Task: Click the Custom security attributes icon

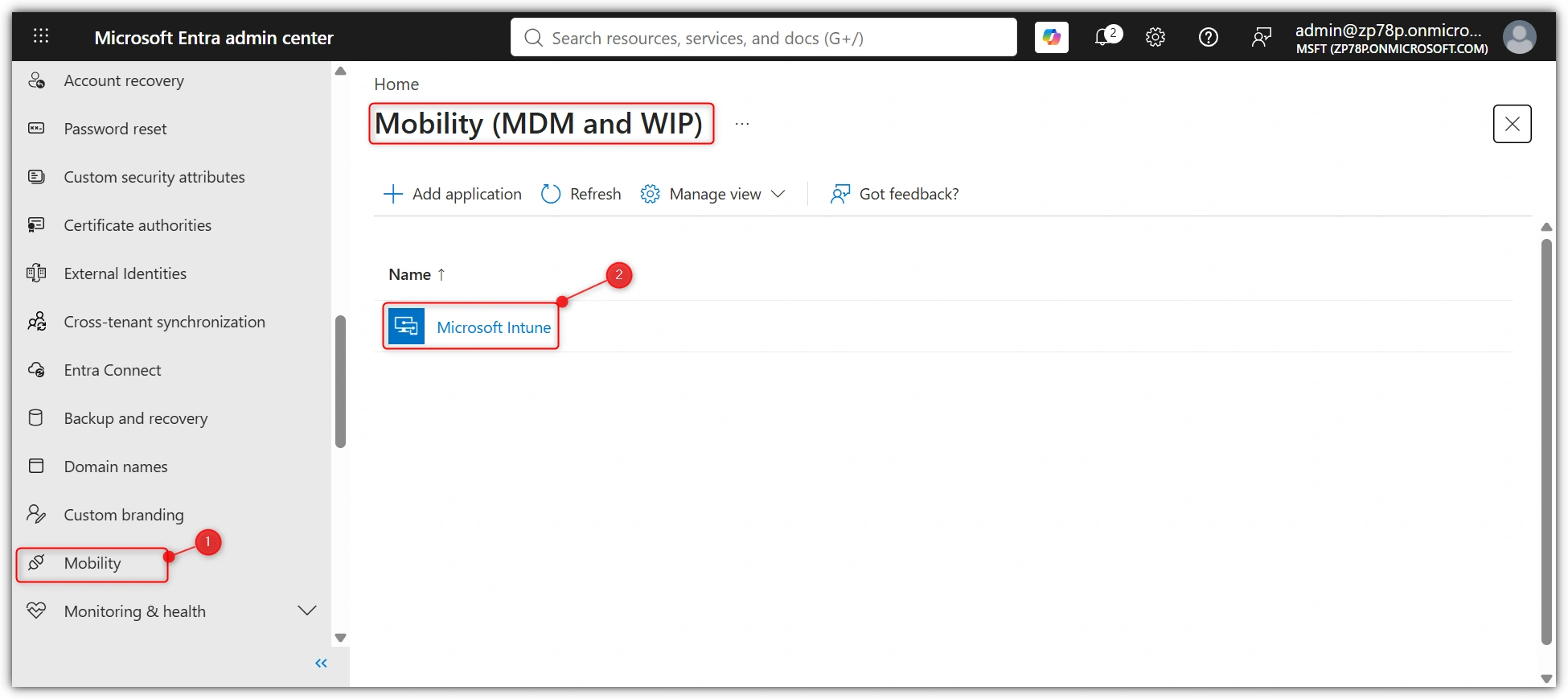Action: (36, 177)
